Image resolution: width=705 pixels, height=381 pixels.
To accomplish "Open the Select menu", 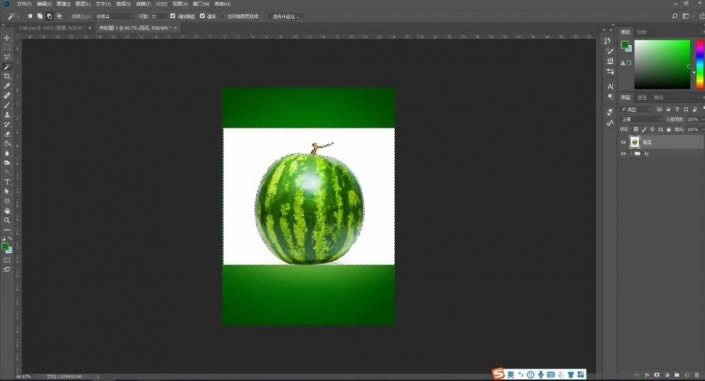I will click(123, 4).
